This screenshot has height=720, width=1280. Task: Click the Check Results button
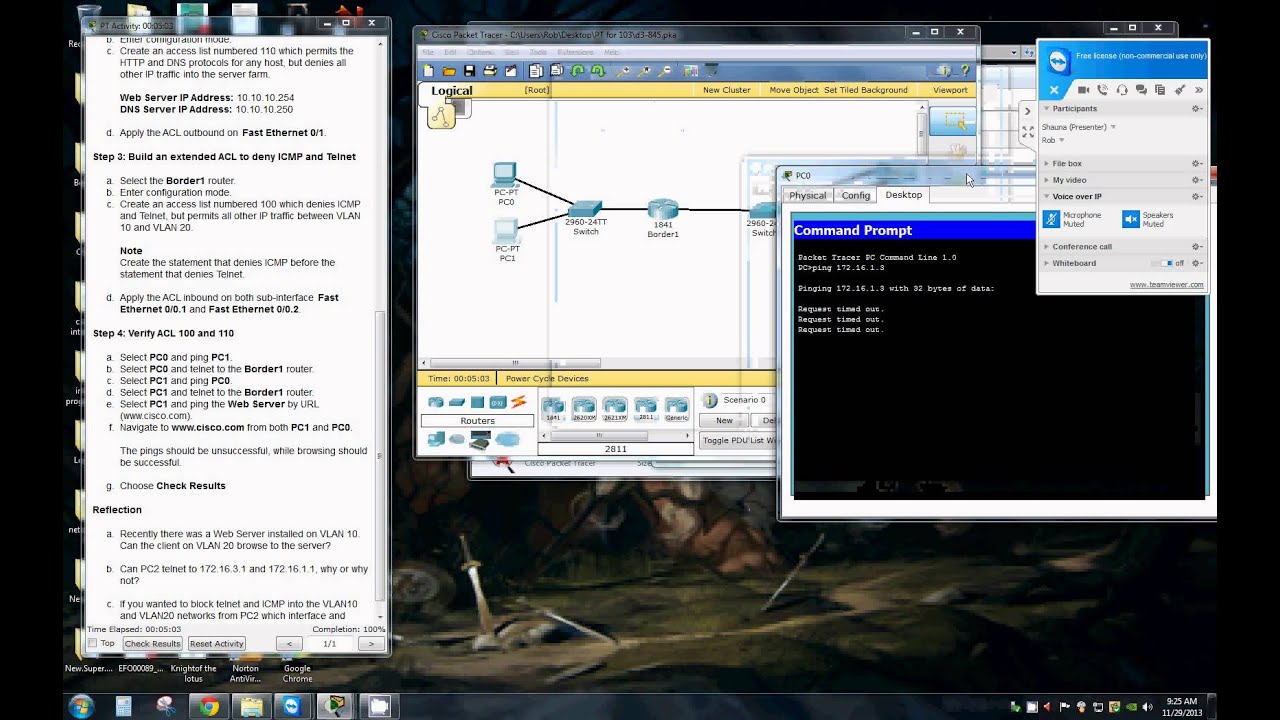[x=152, y=644]
